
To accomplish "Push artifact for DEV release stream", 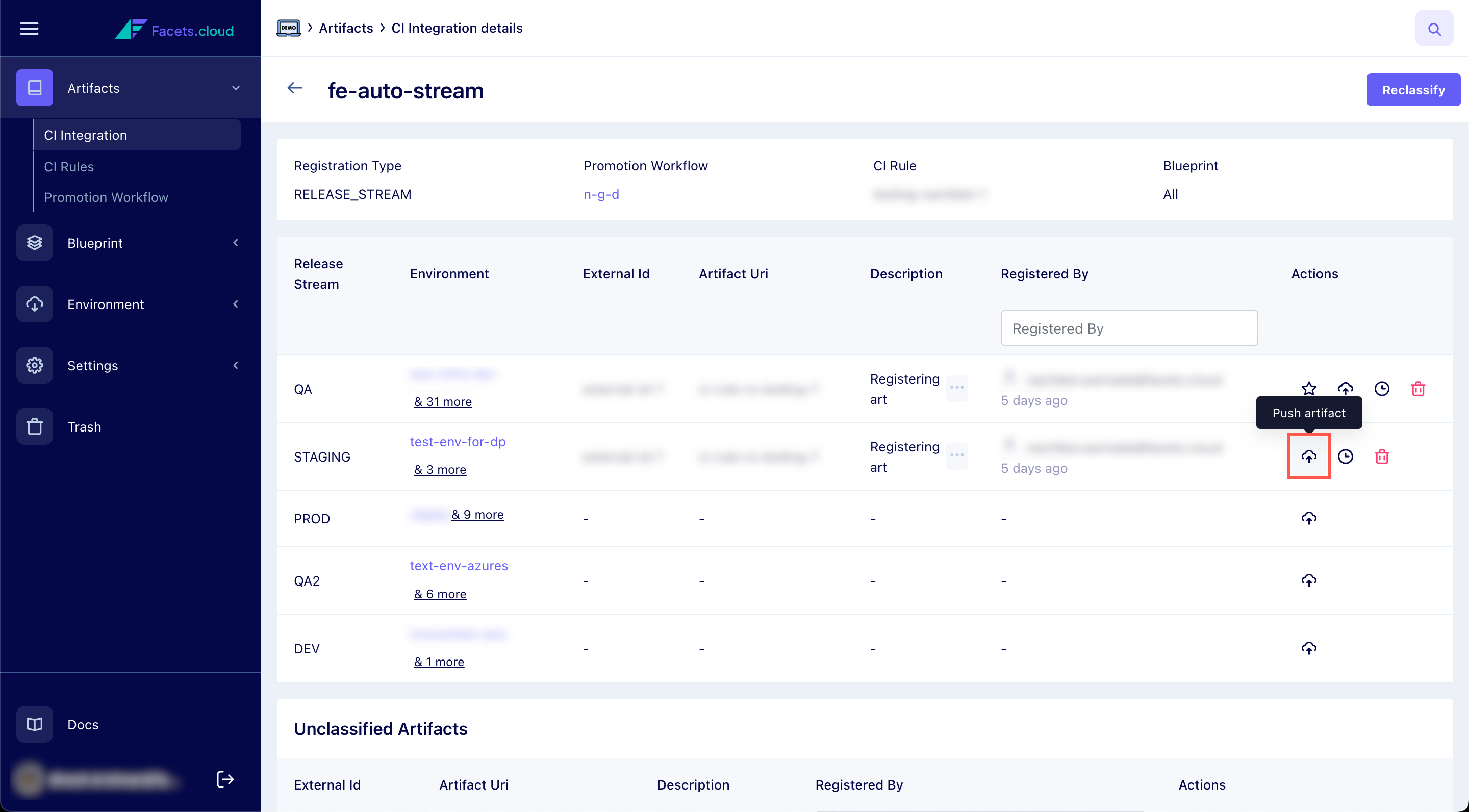I will [x=1309, y=648].
